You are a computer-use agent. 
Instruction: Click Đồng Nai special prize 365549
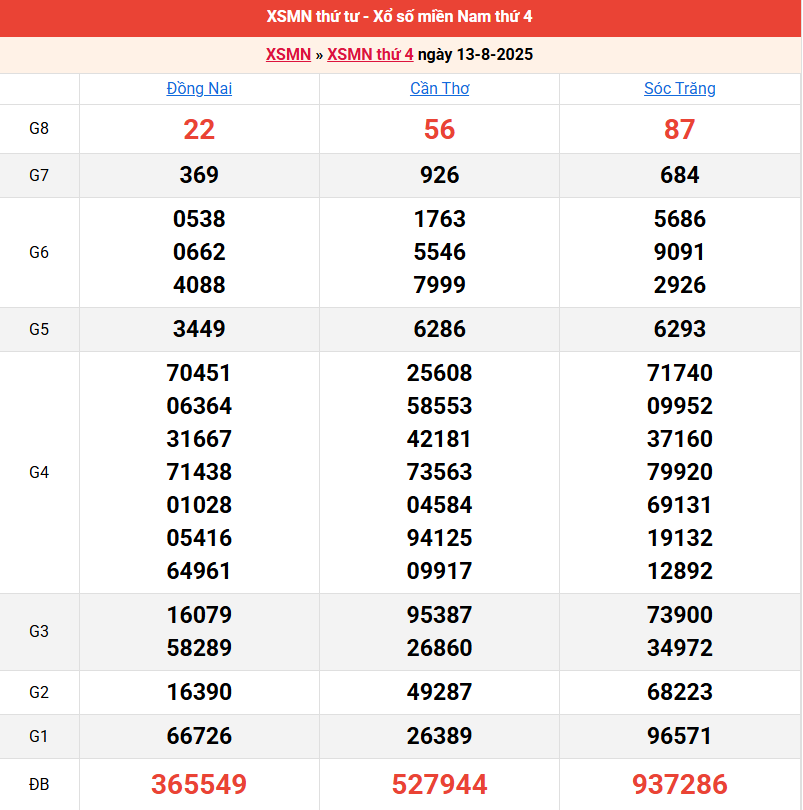coord(199,785)
